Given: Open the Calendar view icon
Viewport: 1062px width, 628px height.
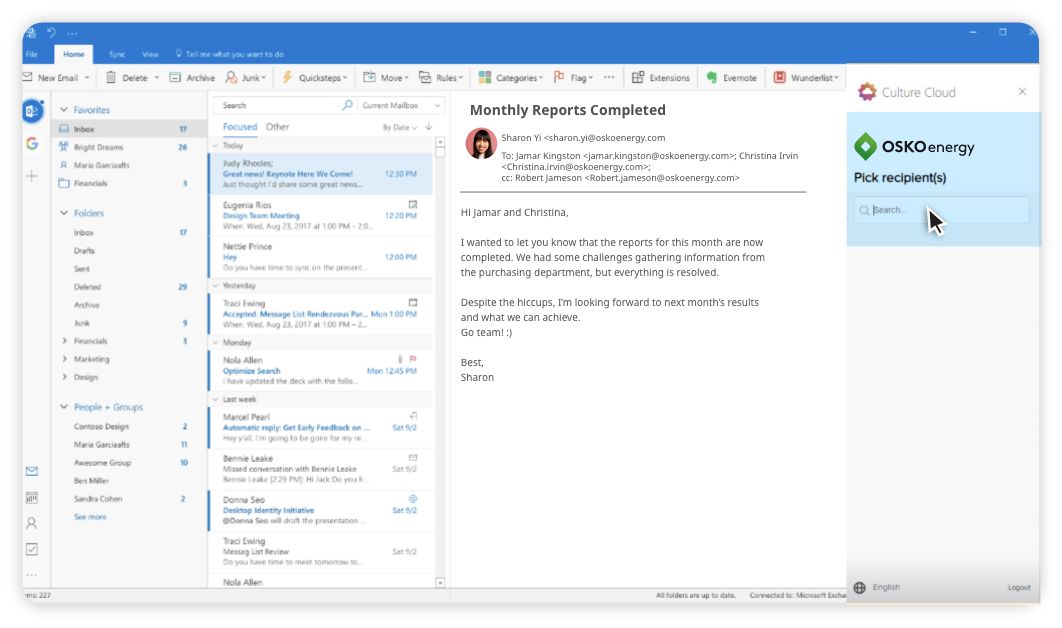Looking at the screenshot, I should coord(32,498).
